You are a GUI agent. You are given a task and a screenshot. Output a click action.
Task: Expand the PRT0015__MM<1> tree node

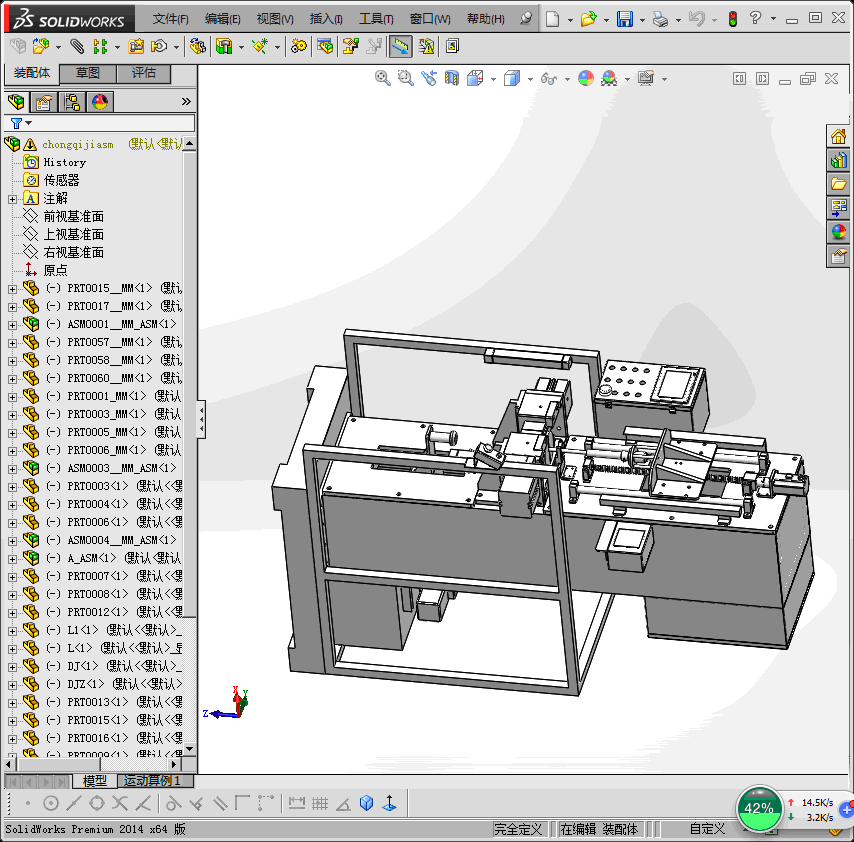[x=12, y=288]
